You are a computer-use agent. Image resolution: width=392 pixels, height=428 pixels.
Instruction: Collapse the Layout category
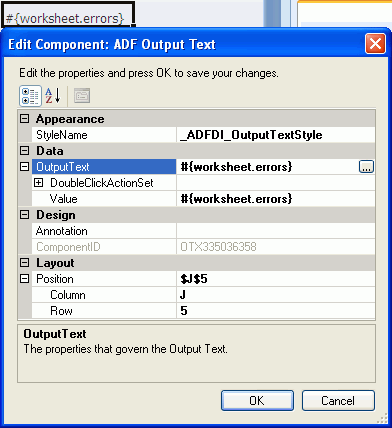click(x=25, y=263)
